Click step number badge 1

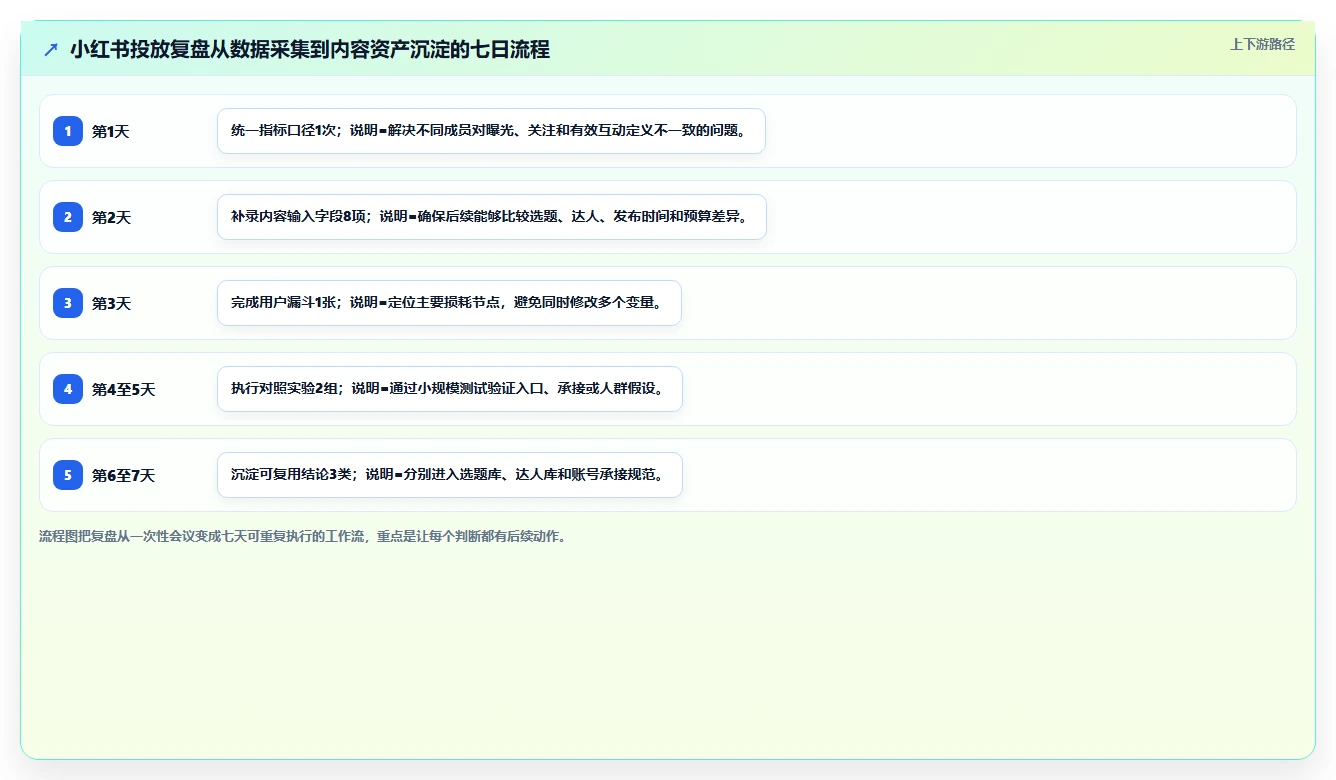coord(68,131)
